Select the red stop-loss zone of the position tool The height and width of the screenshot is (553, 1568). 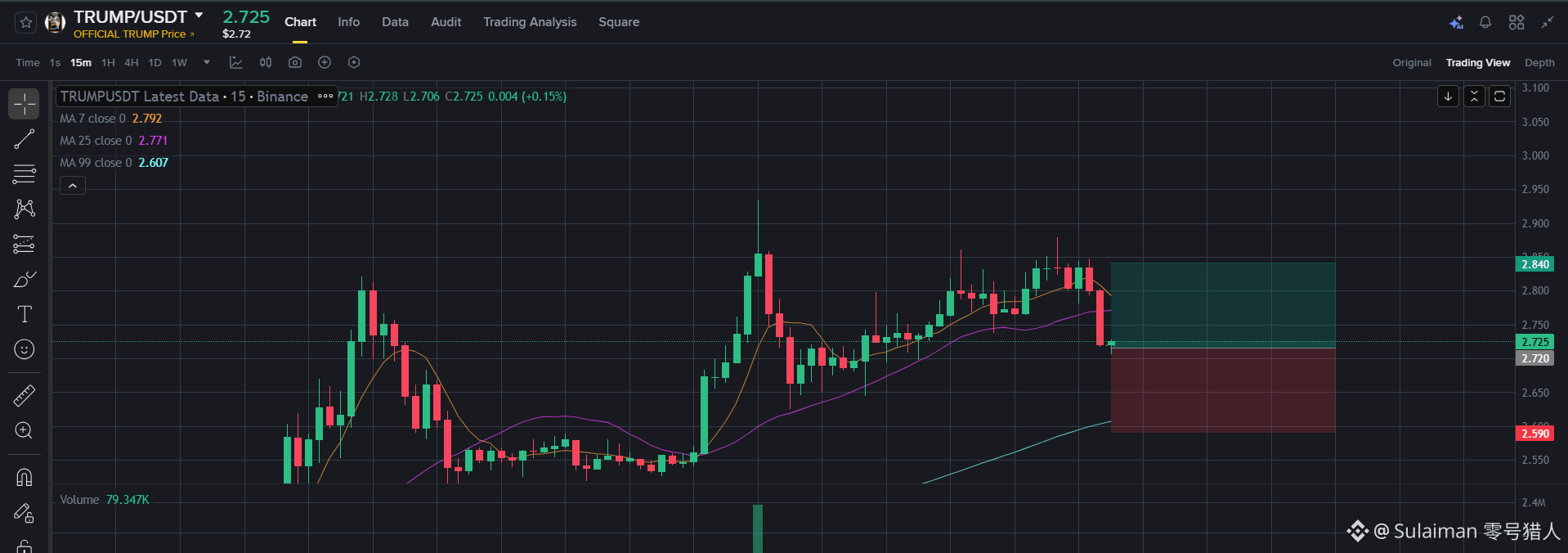click(1223, 390)
